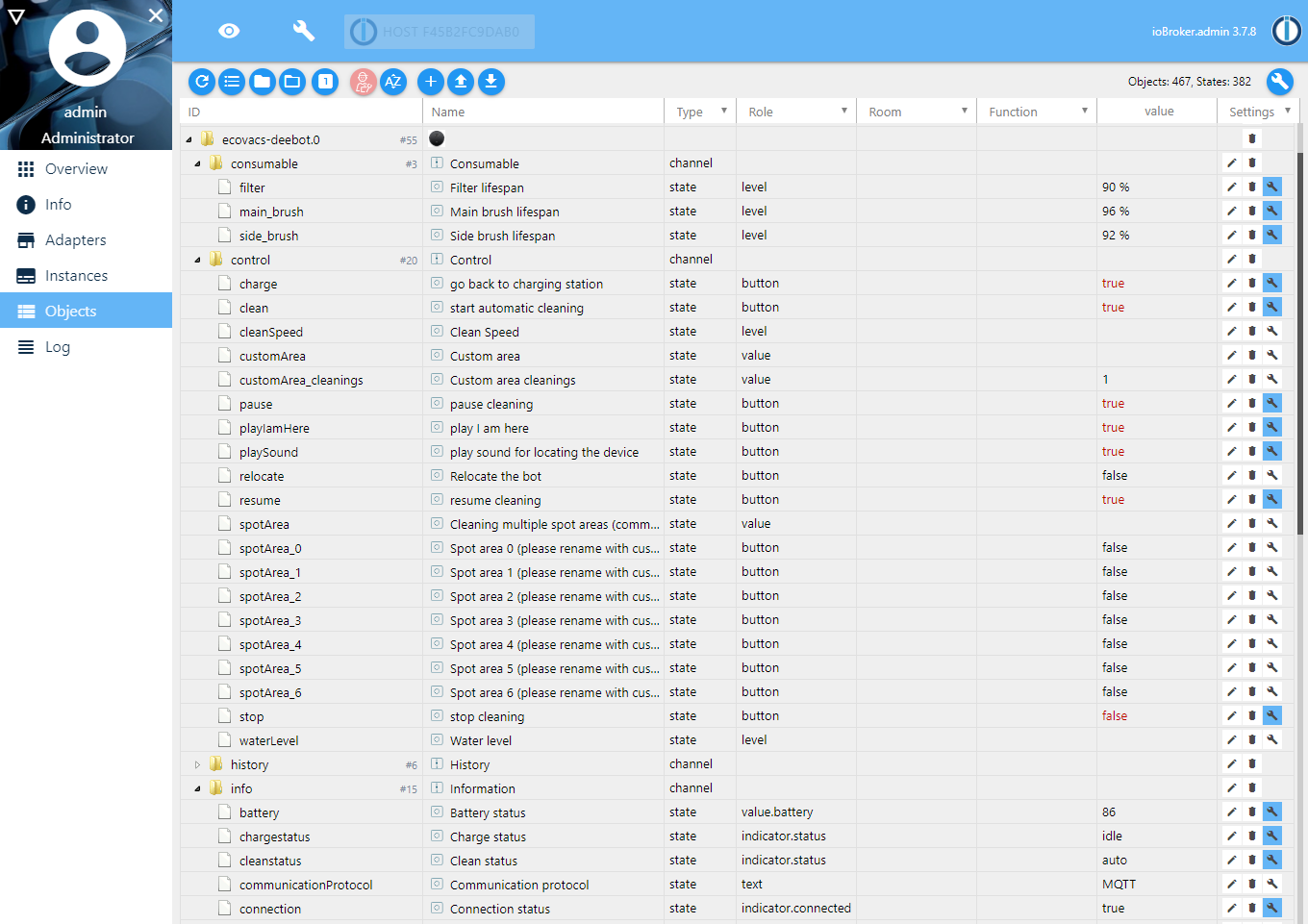This screenshot has width=1308, height=924.
Task: Open custom settings for cleanSpeed
Action: 1272,332
